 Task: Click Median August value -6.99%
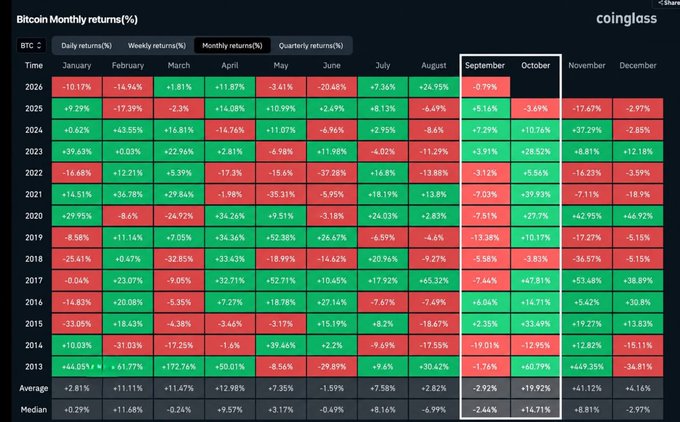(x=434, y=409)
